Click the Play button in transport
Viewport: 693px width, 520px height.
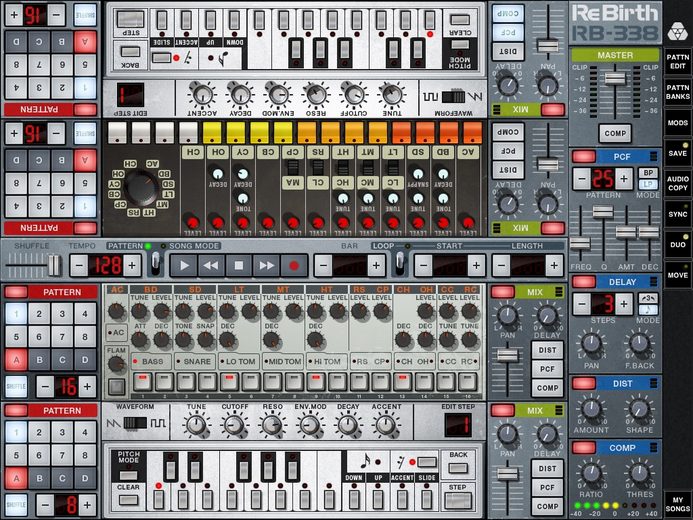pyautogui.click(x=184, y=266)
